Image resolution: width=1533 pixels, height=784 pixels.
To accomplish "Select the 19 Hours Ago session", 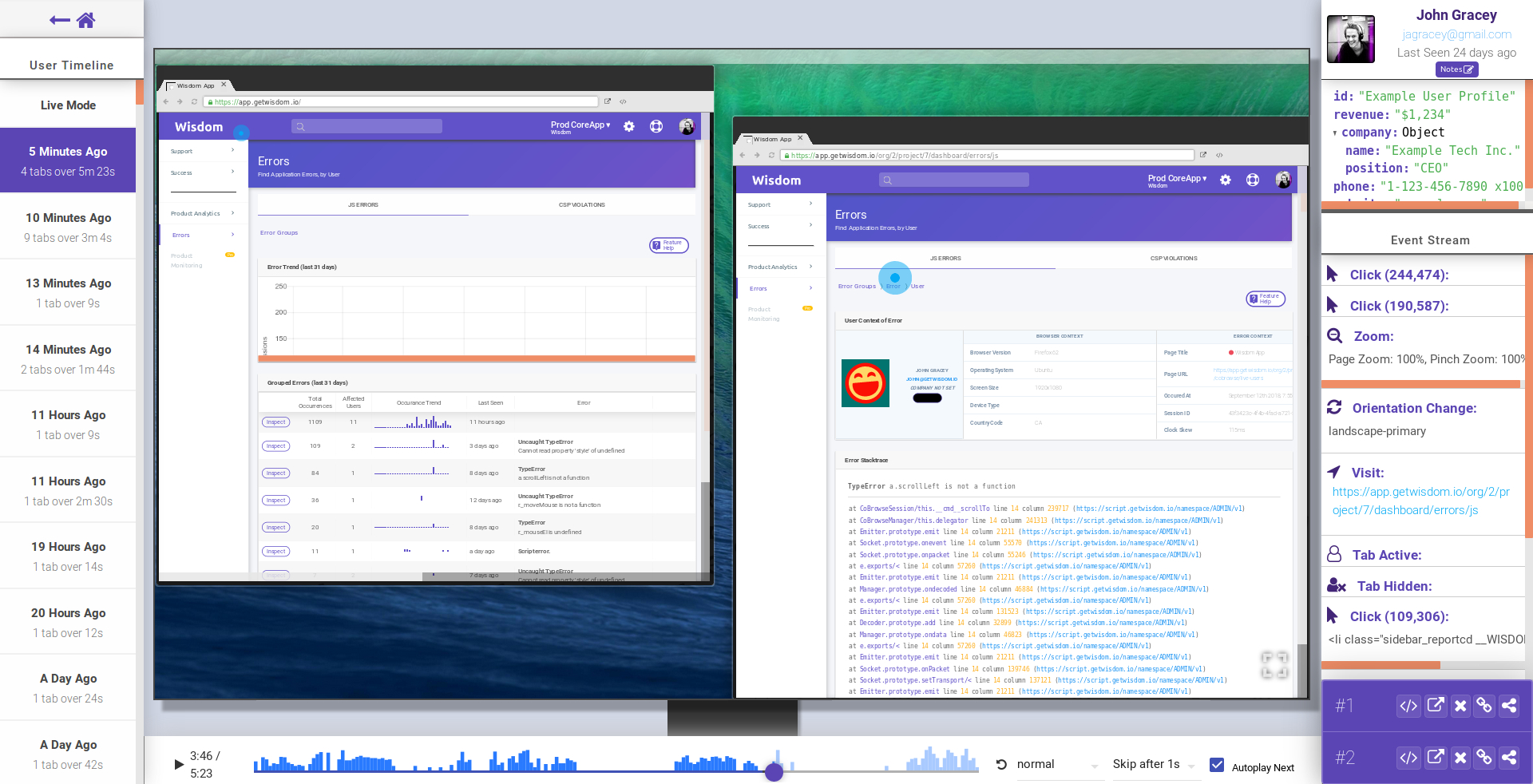I will click(68, 556).
